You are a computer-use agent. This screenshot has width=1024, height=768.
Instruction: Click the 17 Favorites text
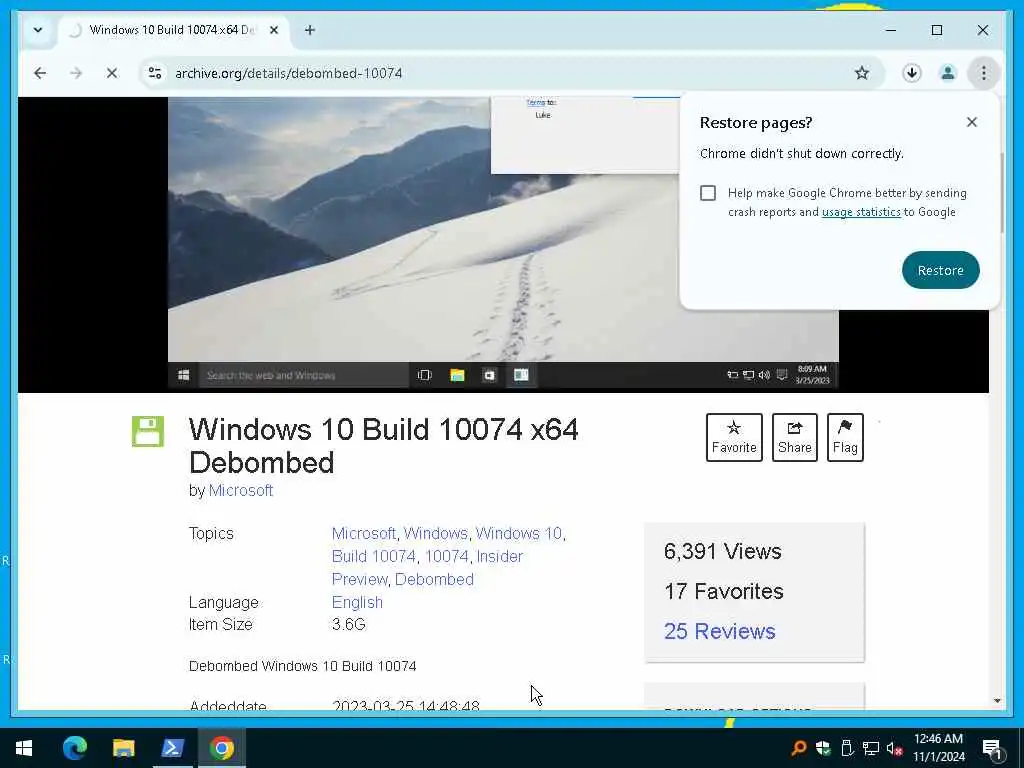coord(724,592)
